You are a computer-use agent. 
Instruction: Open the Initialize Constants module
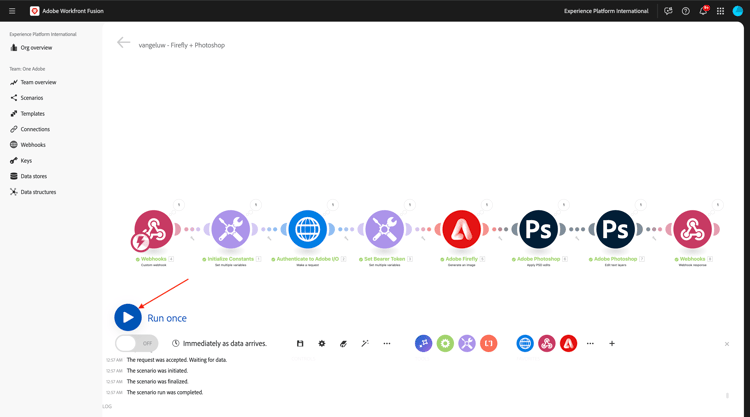pyautogui.click(x=231, y=229)
